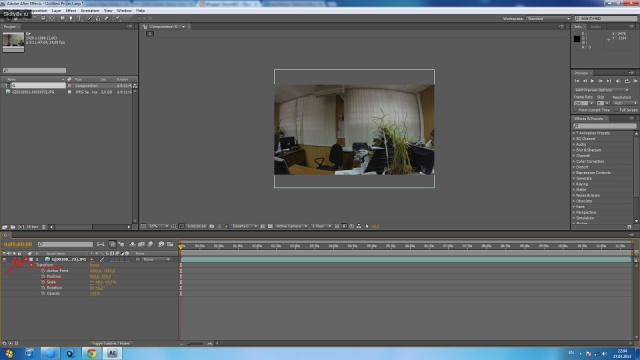This screenshot has height=360, width=640.
Task: Open the Window menu
Action: click(124, 10)
